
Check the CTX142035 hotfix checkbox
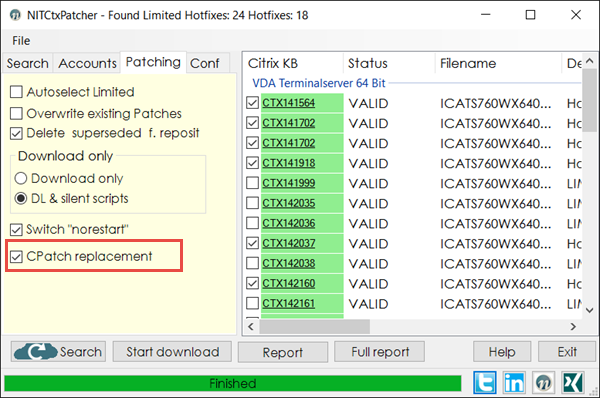(x=253, y=203)
